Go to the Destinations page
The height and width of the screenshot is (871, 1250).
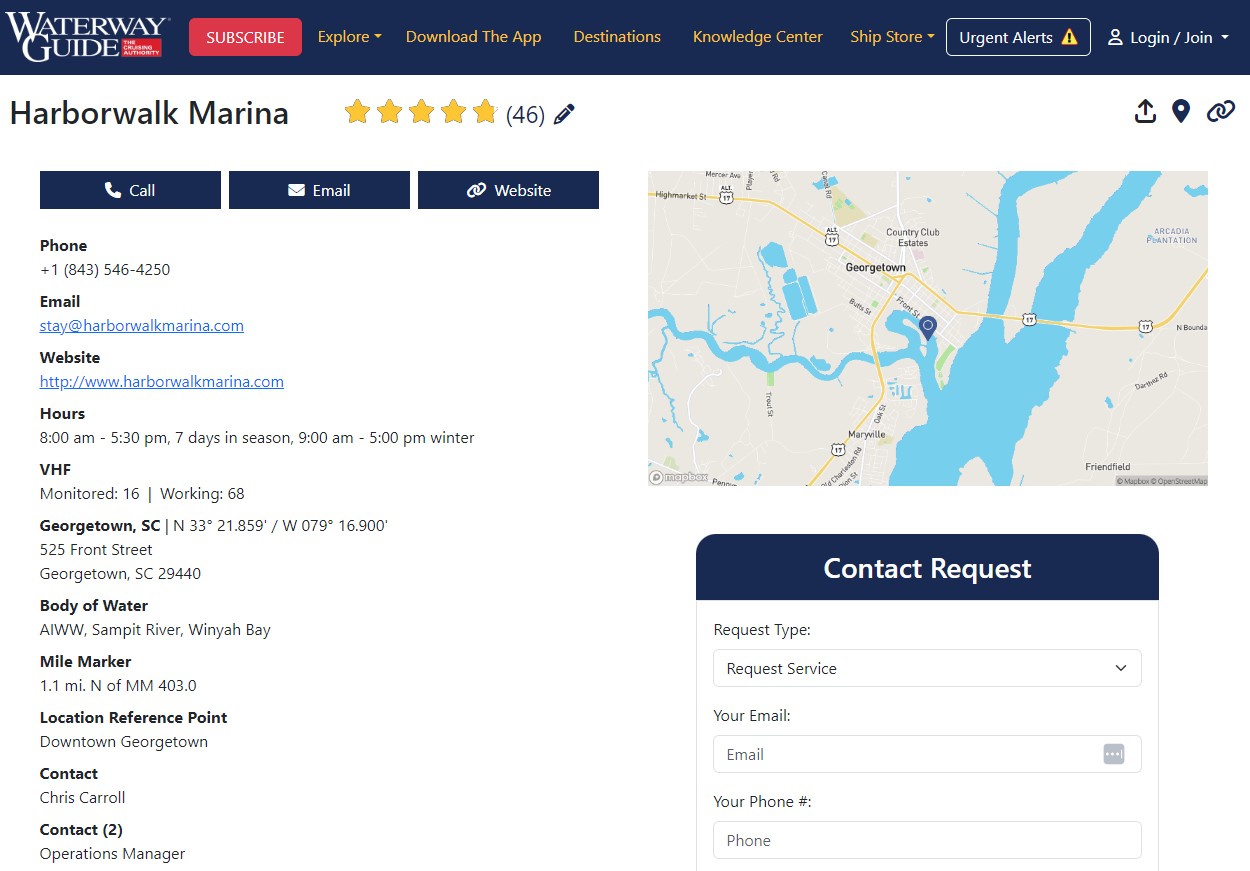pyautogui.click(x=617, y=37)
